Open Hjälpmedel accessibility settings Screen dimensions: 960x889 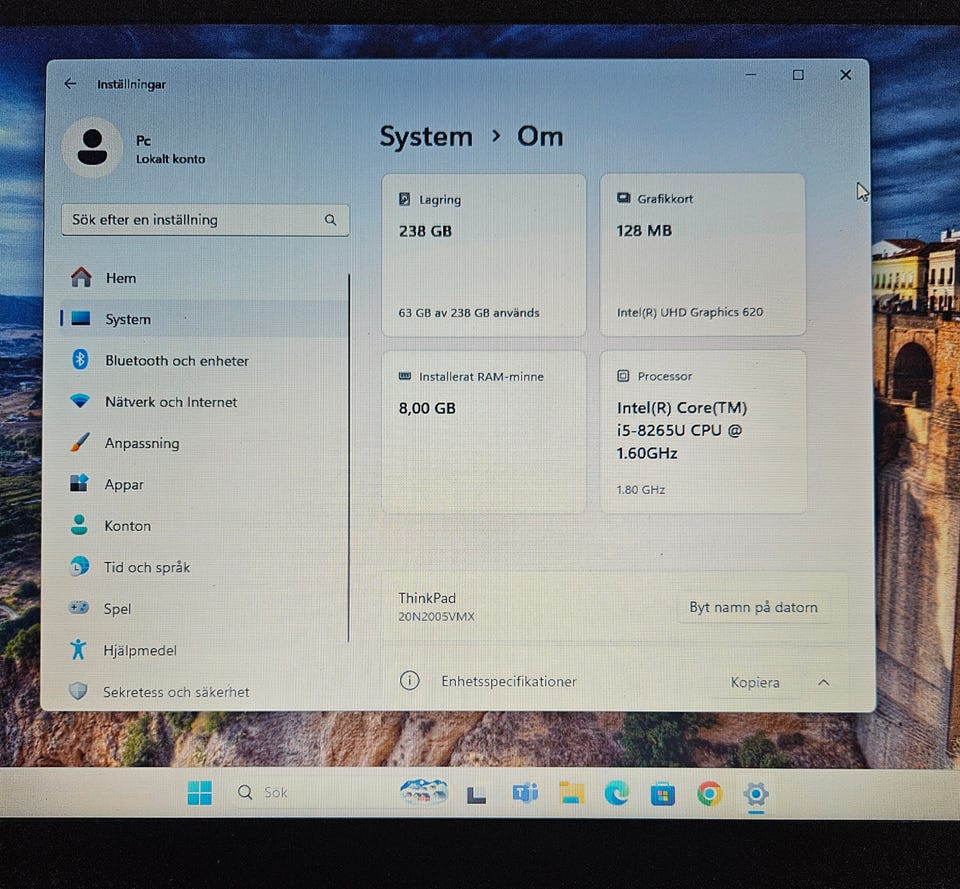[139, 651]
